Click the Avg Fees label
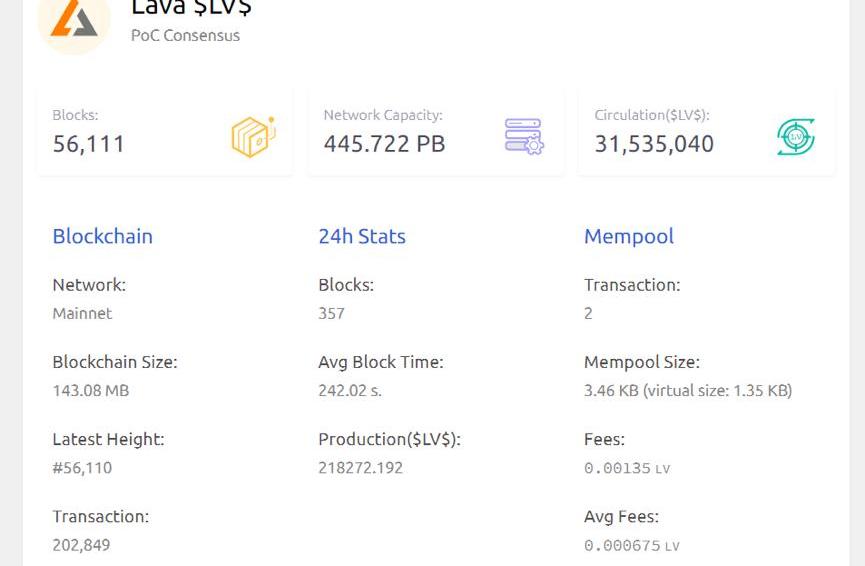 pos(622,516)
